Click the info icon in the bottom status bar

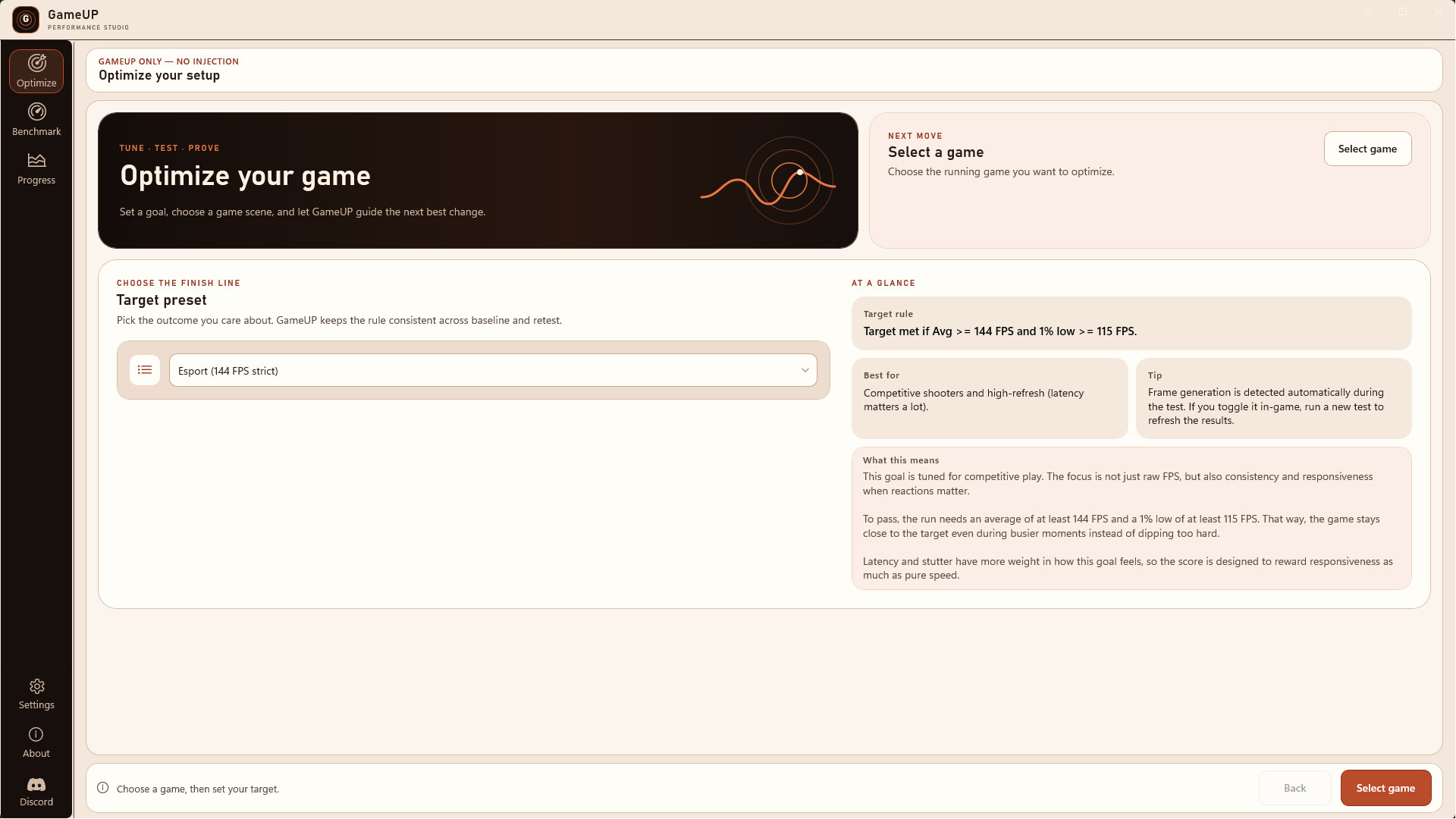pyautogui.click(x=103, y=788)
